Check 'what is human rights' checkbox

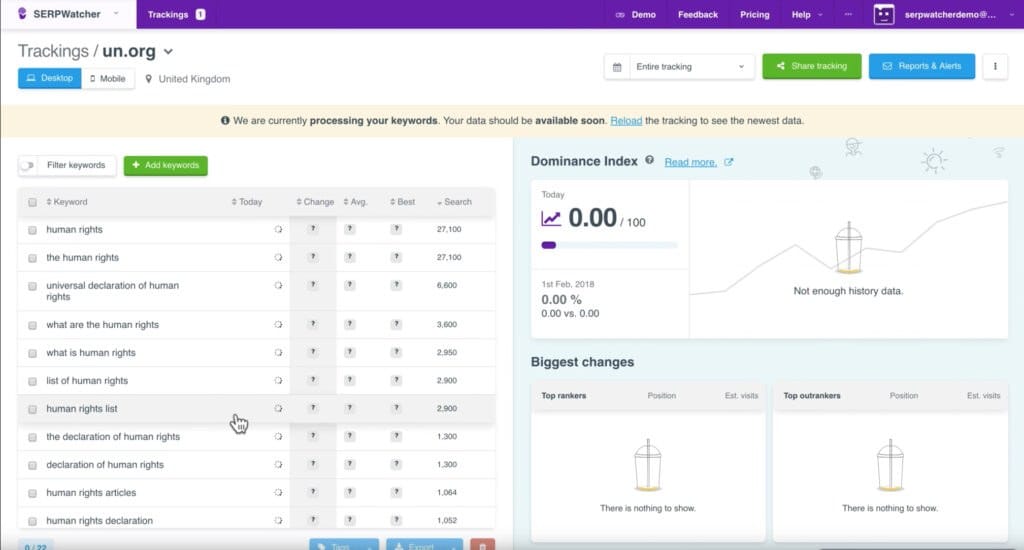(32, 353)
